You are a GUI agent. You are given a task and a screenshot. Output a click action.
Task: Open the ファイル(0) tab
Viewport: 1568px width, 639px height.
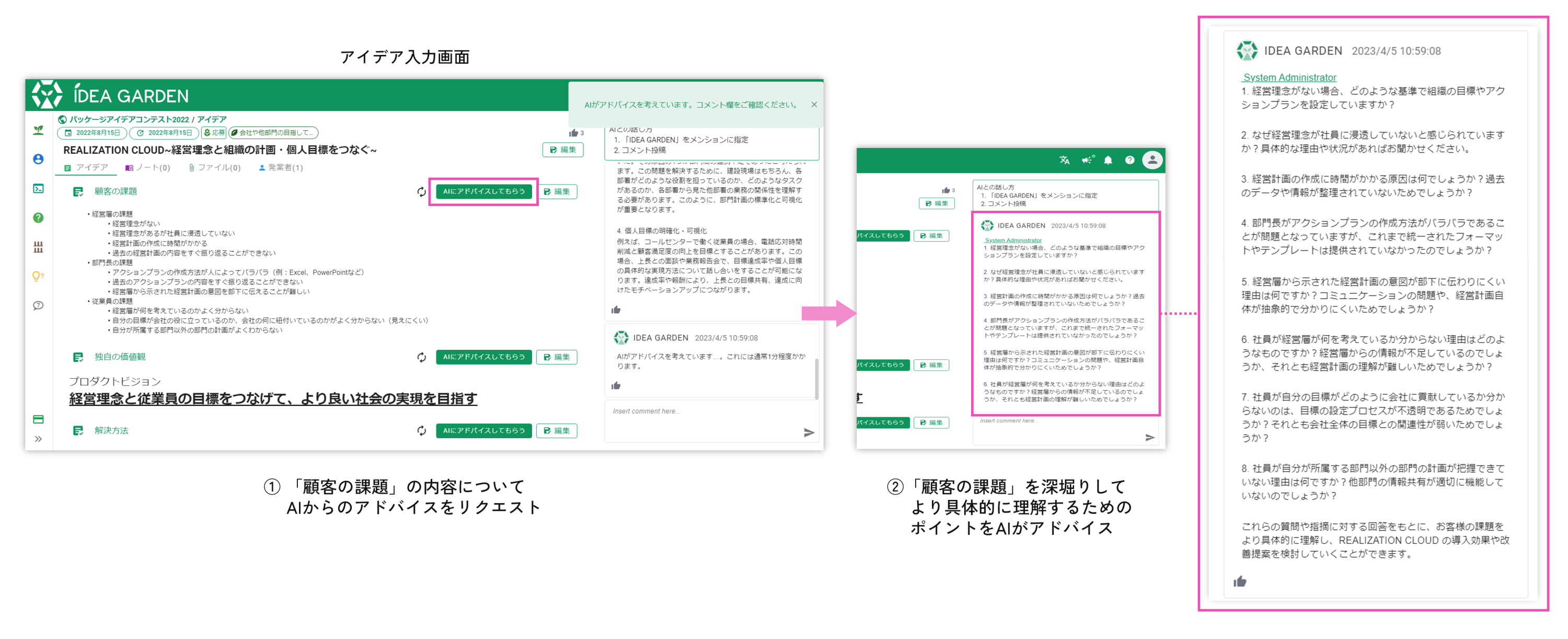215,167
